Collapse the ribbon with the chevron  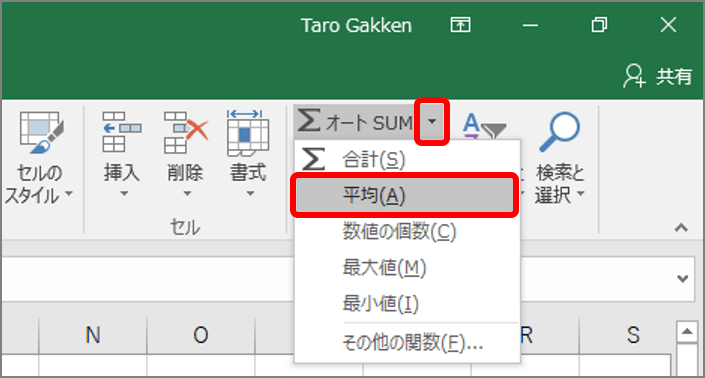[x=681, y=228]
